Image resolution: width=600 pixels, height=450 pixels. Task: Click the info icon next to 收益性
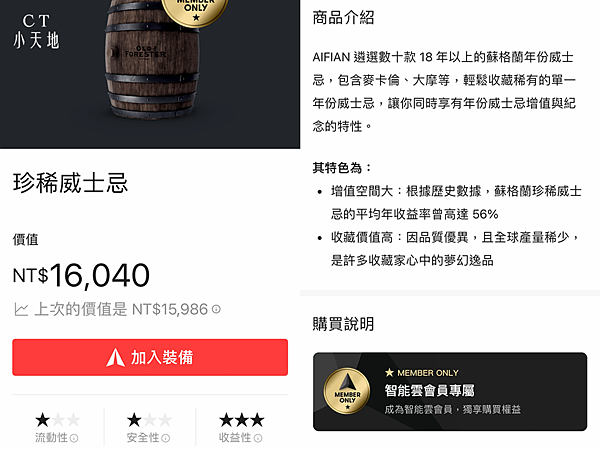pyautogui.click(x=258, y=438)
